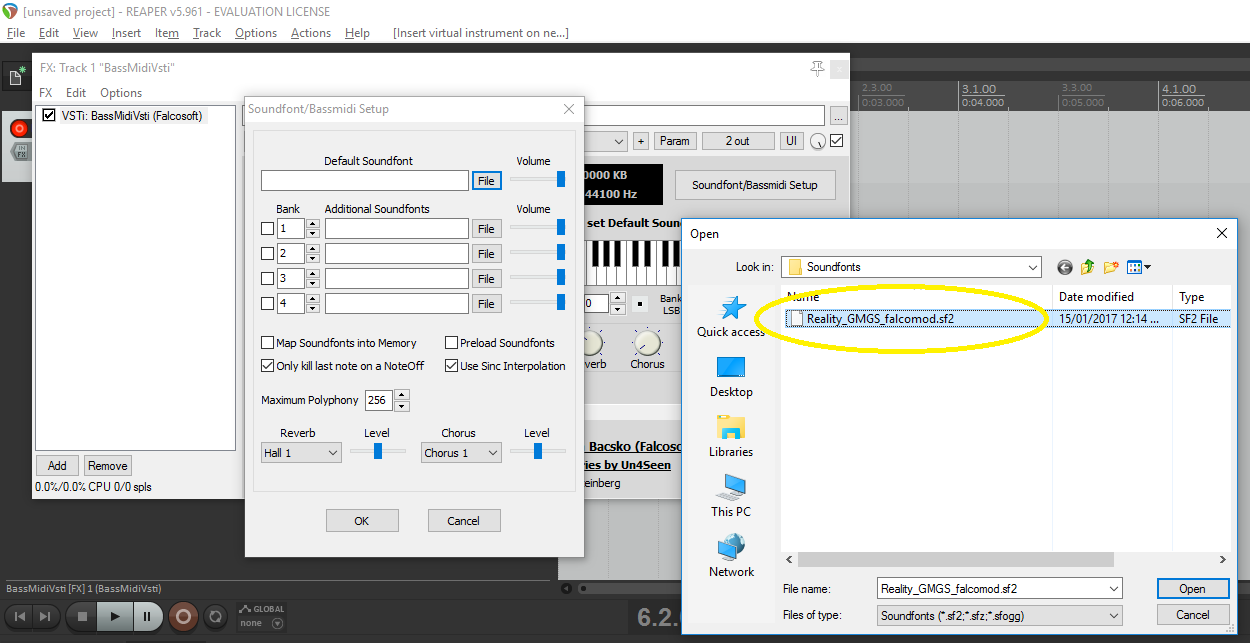Screen dimensions: 1250x643
Task: Click the Default Soundfont path field
Action: point(365,181)
